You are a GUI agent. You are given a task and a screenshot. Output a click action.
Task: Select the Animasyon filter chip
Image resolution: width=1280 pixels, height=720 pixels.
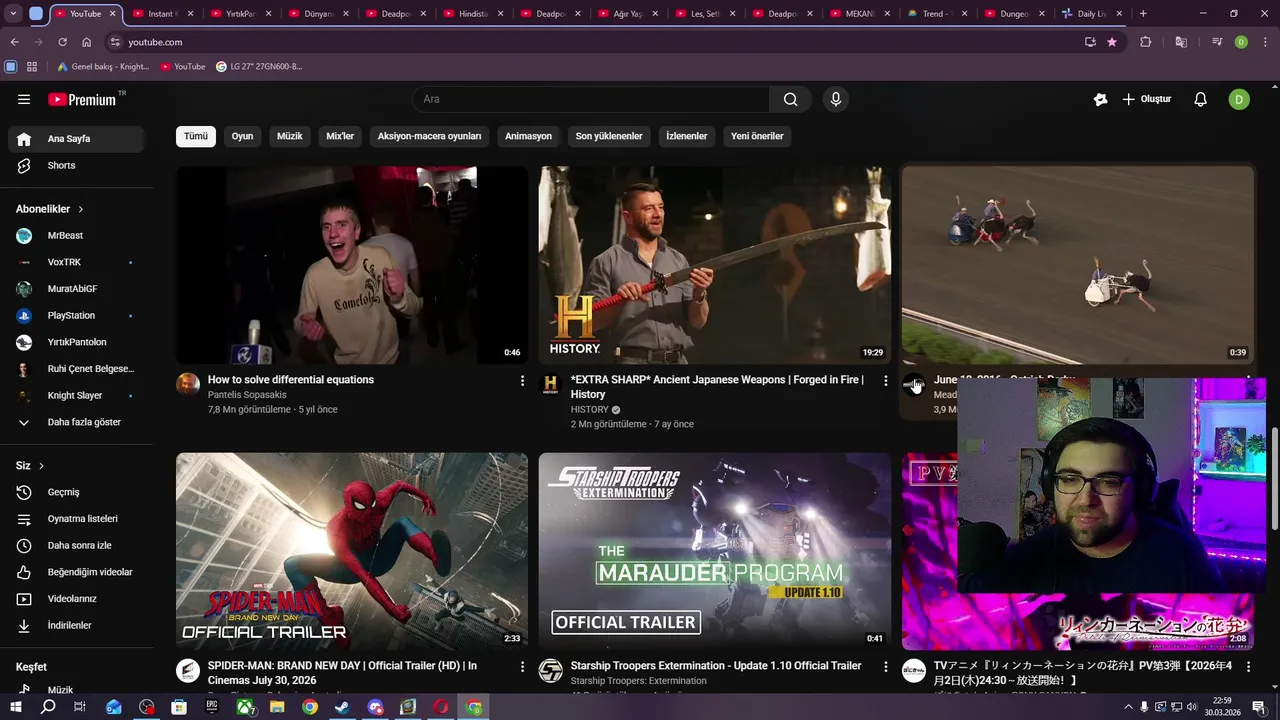pyautogui.click(x=528, y=136)
